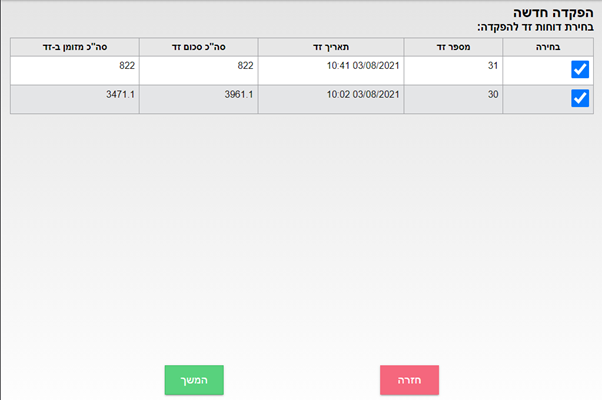Click empty space in row 30 selection cell
602x400 pixels.
coord(530,99)
